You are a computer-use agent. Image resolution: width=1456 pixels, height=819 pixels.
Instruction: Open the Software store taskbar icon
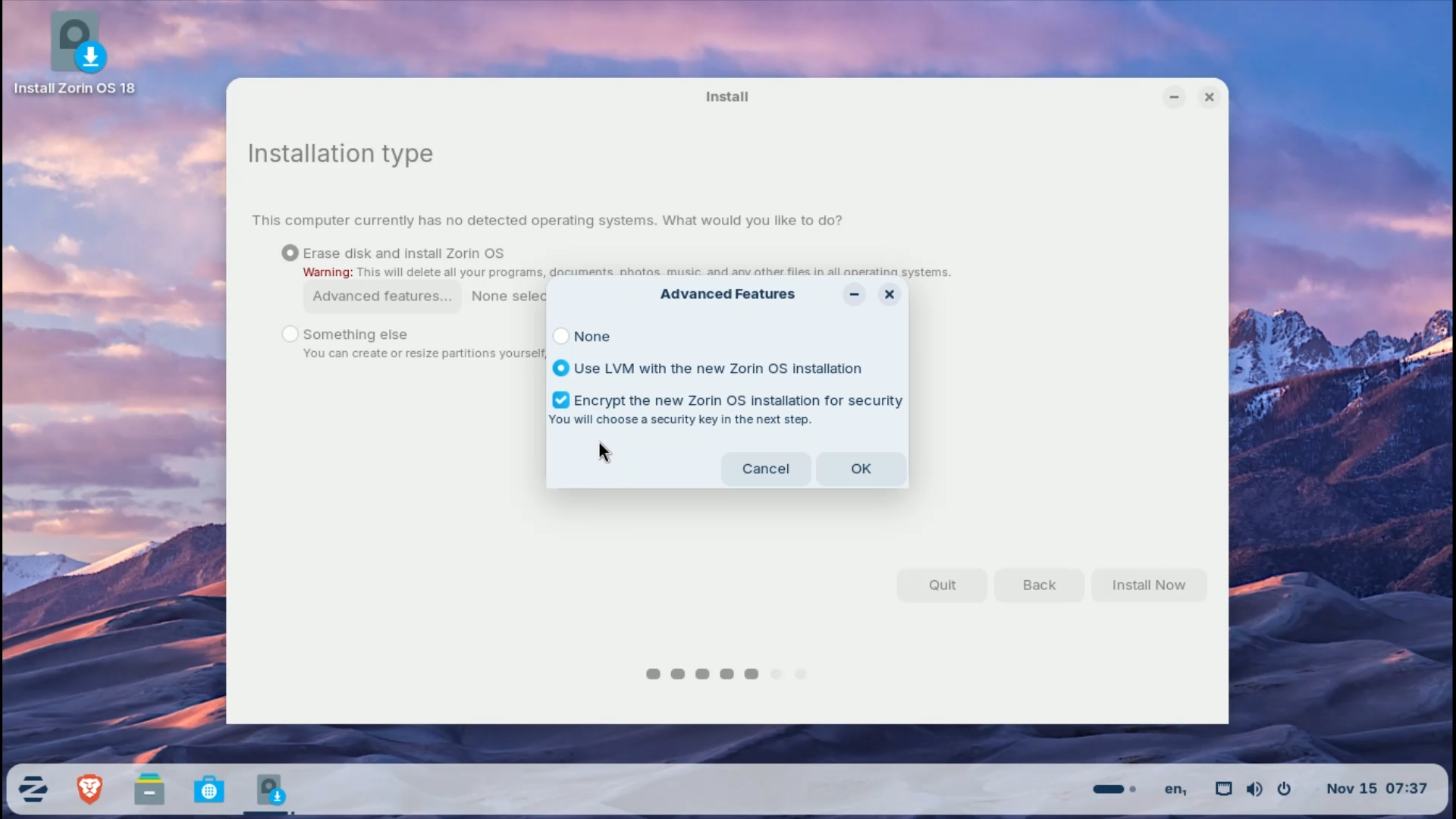(x=209, y=789)
